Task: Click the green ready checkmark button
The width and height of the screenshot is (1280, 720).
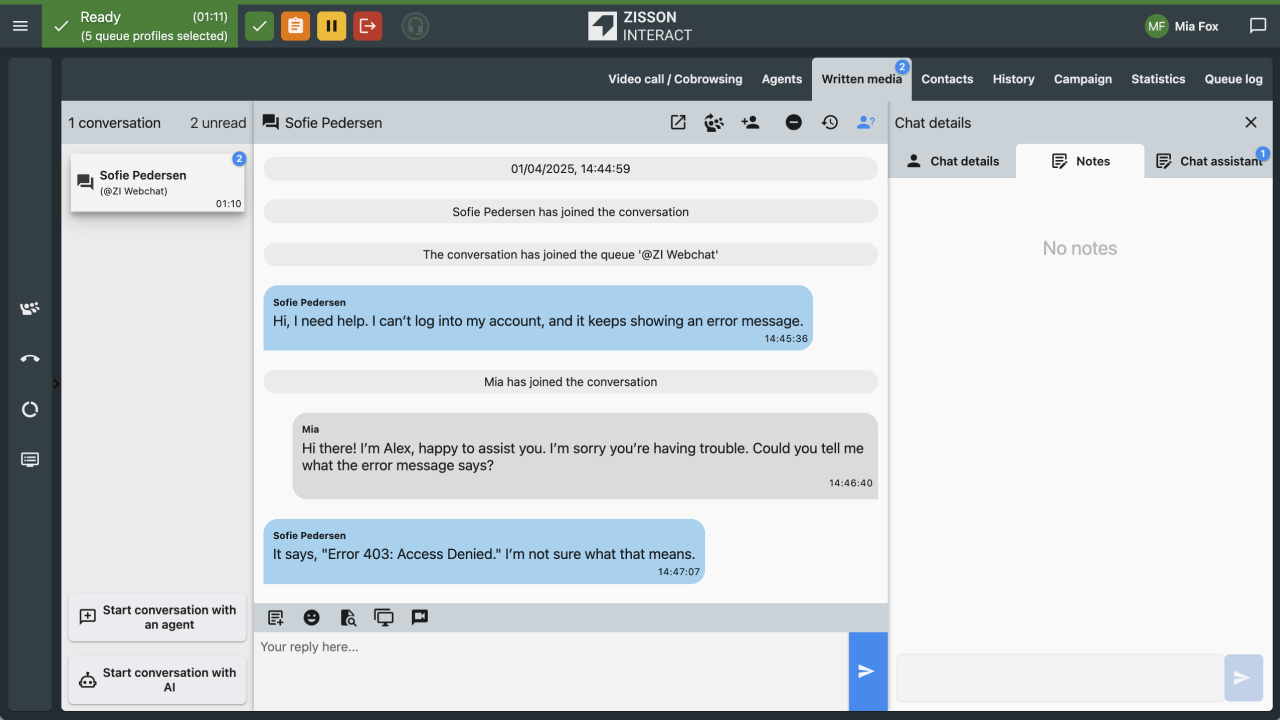Action: pos(259,26)
